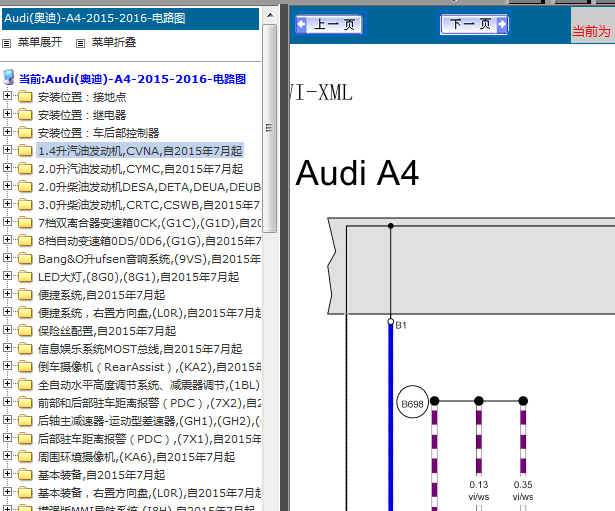Click the computer icon next to 当前:Audi
Viewport: 615px width, 511px height.
[9, 78]
